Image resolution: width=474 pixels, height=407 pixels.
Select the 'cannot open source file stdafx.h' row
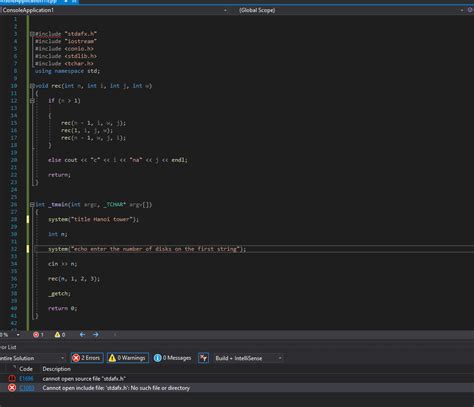click(x=237, y=378)
